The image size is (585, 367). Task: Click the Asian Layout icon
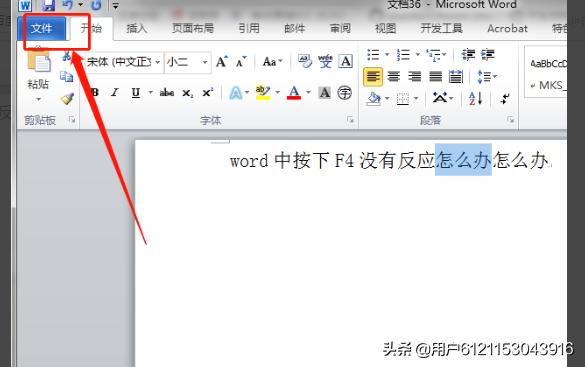click(439, 98)
